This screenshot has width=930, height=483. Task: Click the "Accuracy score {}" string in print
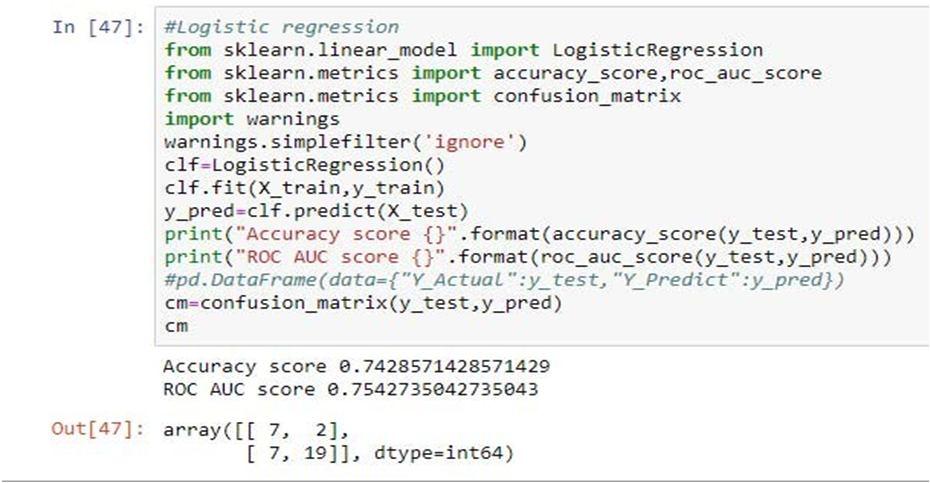(x=320, y=234)
